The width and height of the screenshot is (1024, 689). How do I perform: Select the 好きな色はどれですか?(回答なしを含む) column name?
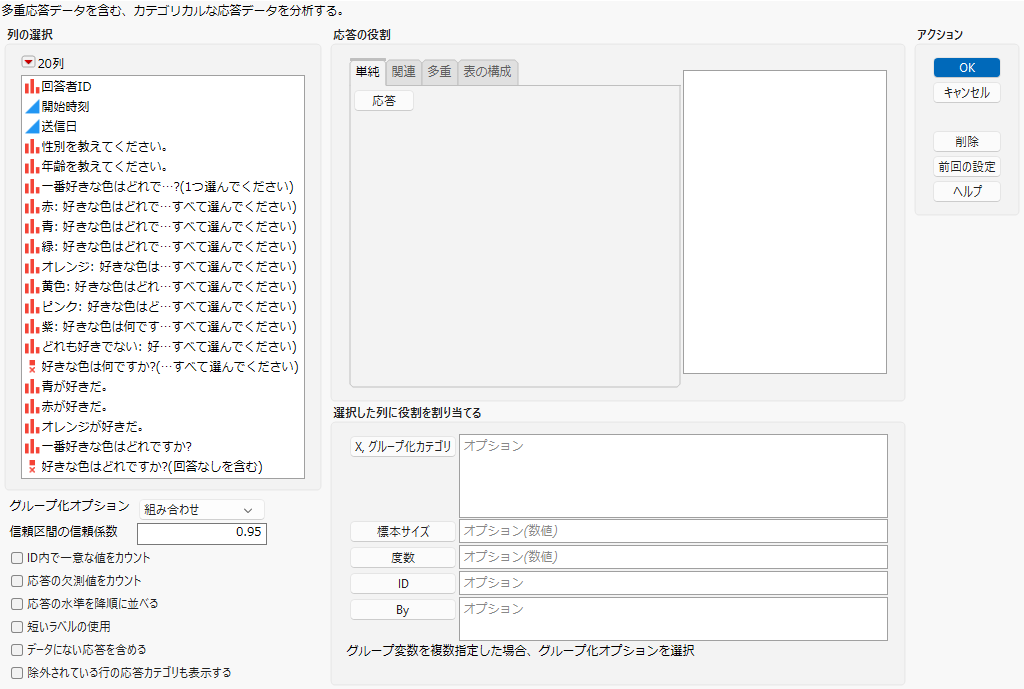(x=152, y=467)
